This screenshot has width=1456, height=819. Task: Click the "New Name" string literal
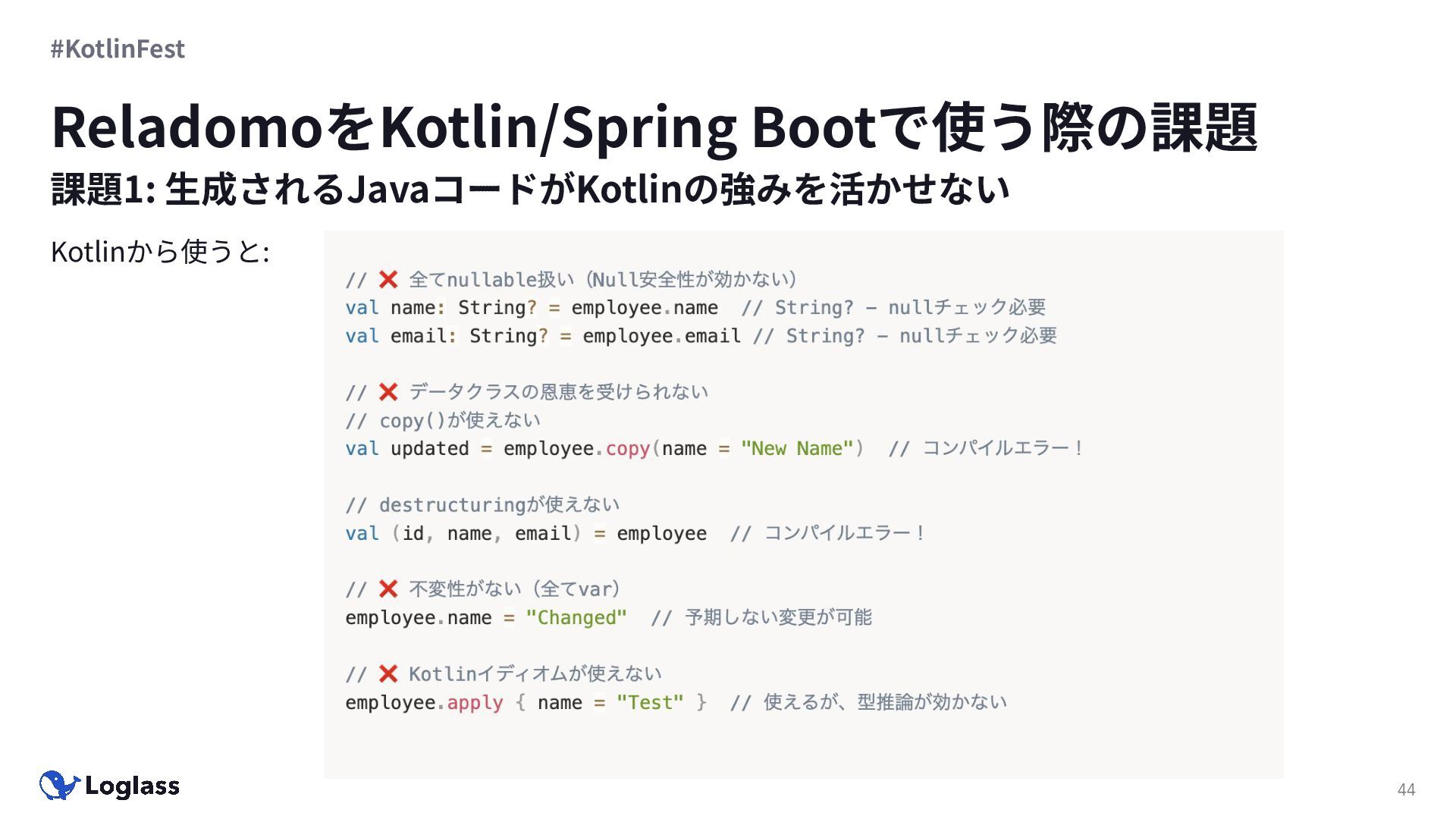coord(796,449)
